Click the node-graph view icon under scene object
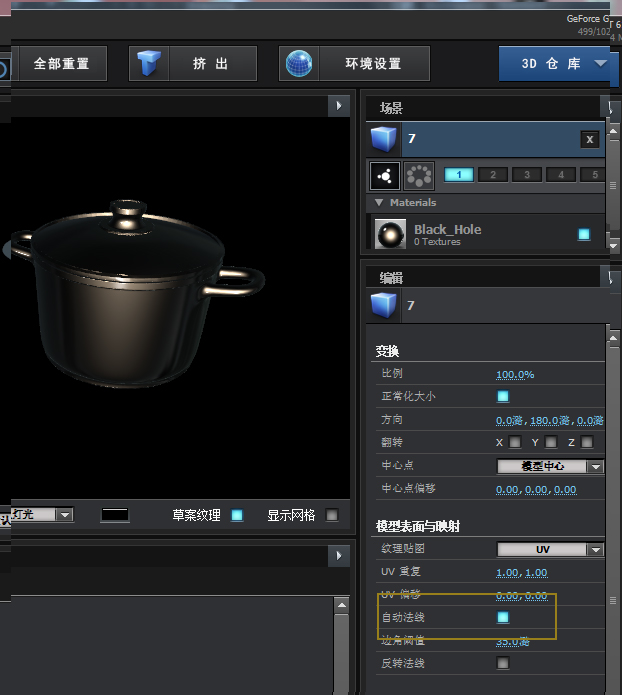 tap(385, 176)
